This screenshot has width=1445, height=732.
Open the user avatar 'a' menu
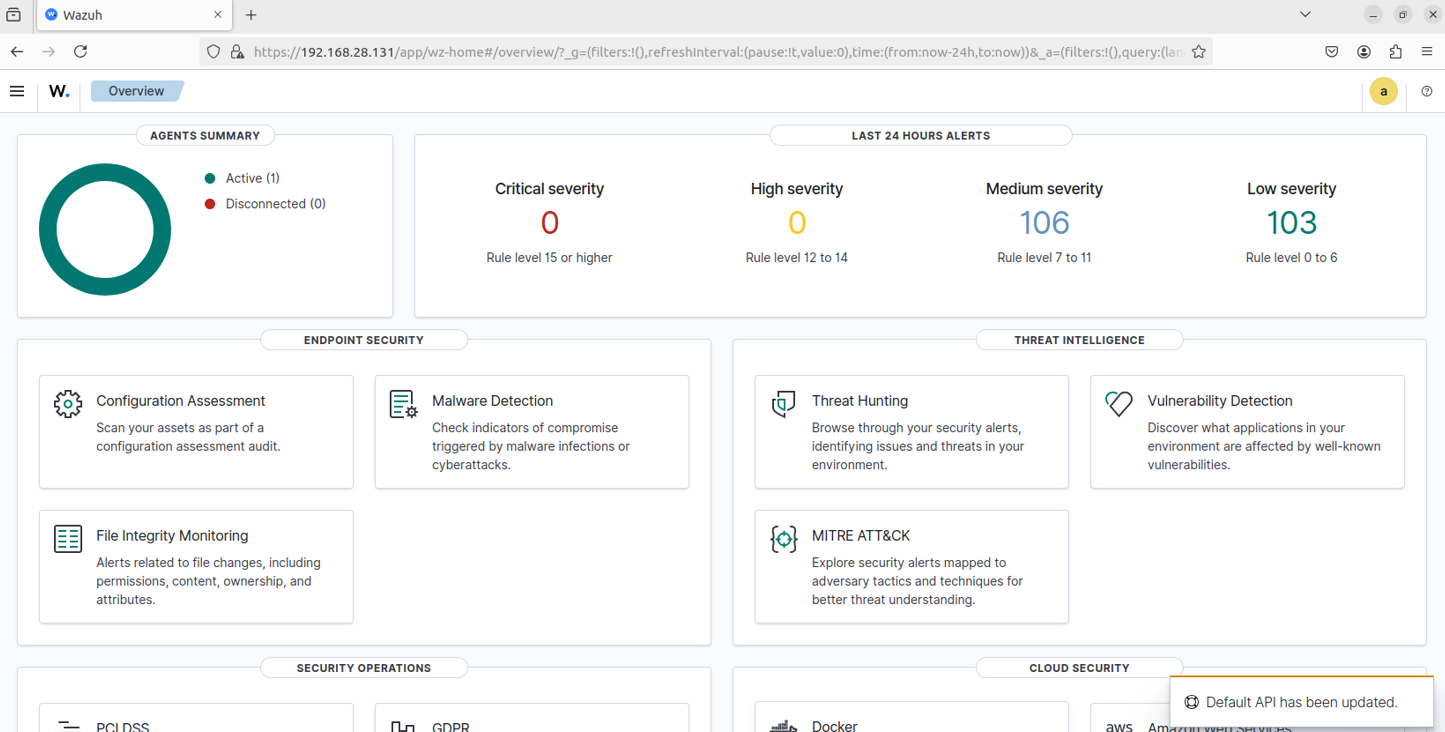tap(1383, 91)
